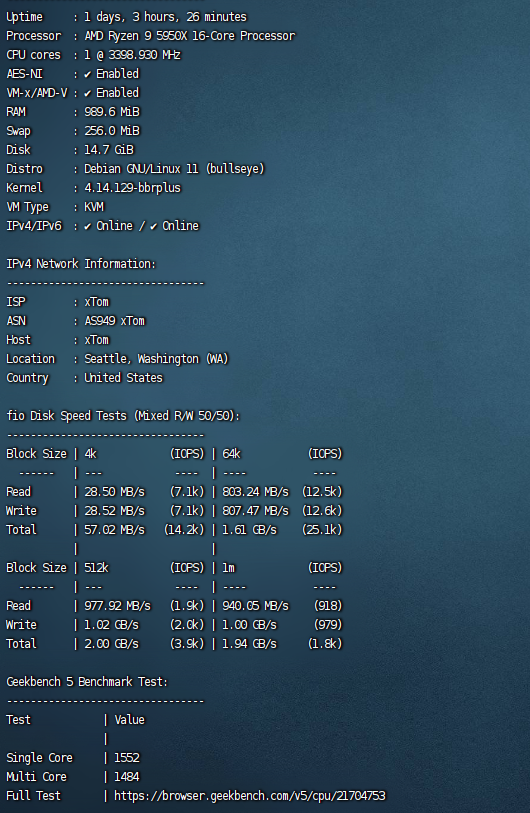The image size is (530, 813).
Task: Click the 64k Total IOPS '(25.1k)'
Action: click(322, 530)
